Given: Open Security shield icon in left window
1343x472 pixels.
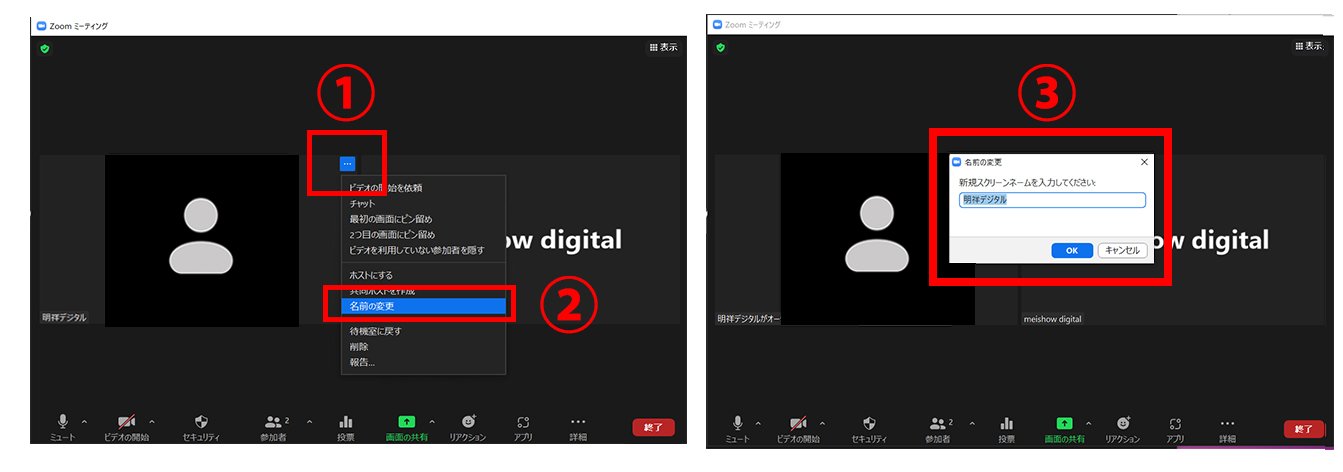Looking at the screenshot, I should pos(201,422).
